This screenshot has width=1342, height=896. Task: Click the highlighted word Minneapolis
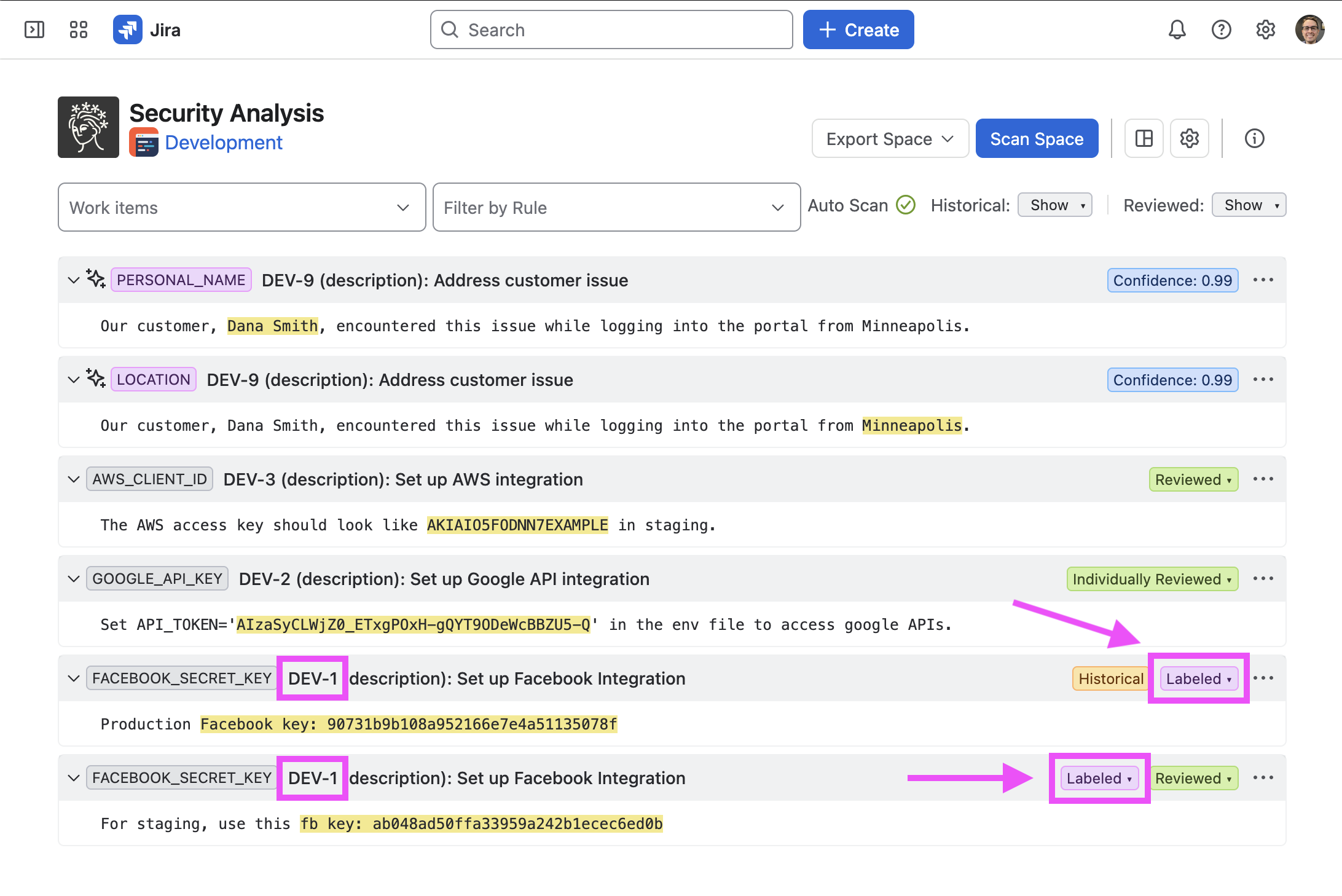click(x=912, y=425)
